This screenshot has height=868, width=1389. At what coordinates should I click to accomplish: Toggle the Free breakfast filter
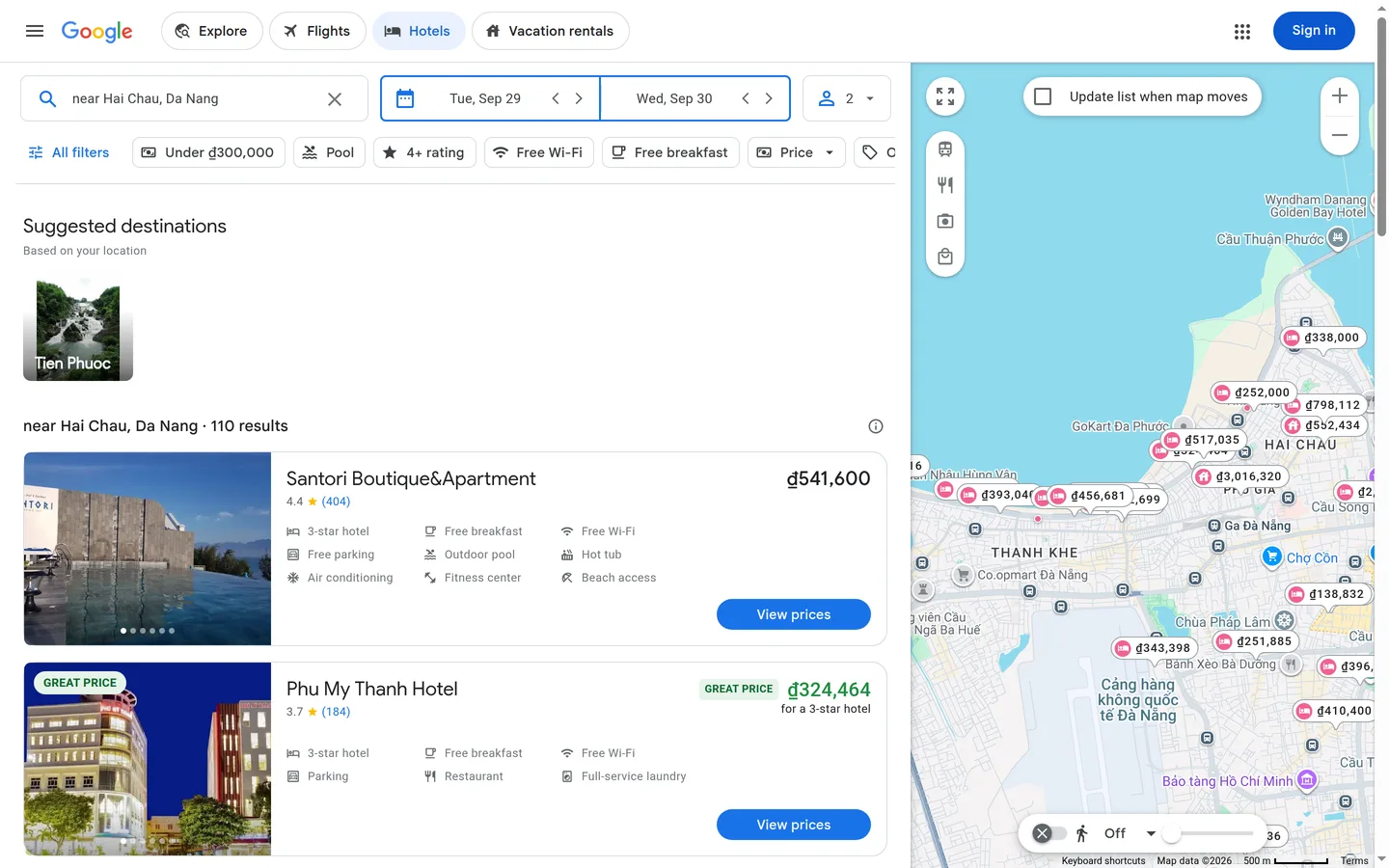tap(670, 152)
